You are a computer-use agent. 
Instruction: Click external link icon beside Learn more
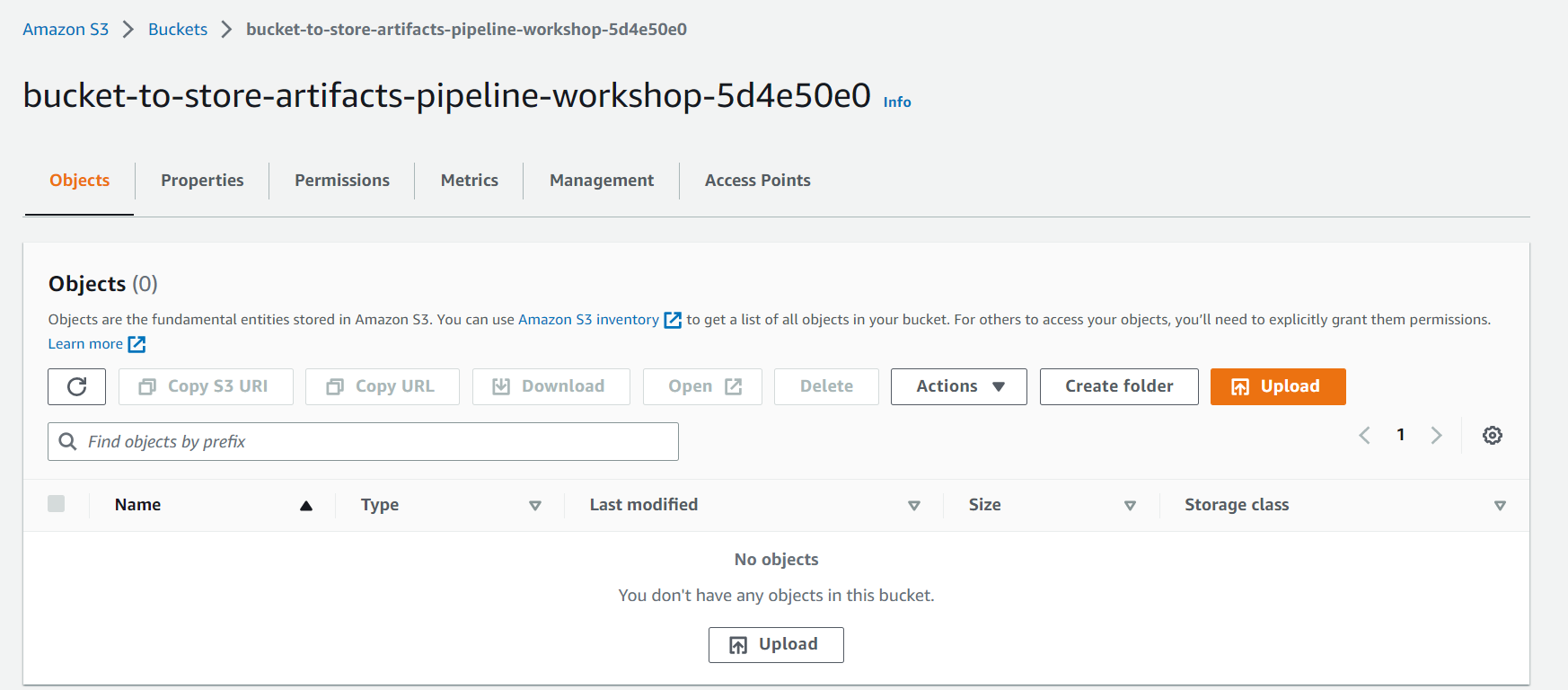point(137,344)
